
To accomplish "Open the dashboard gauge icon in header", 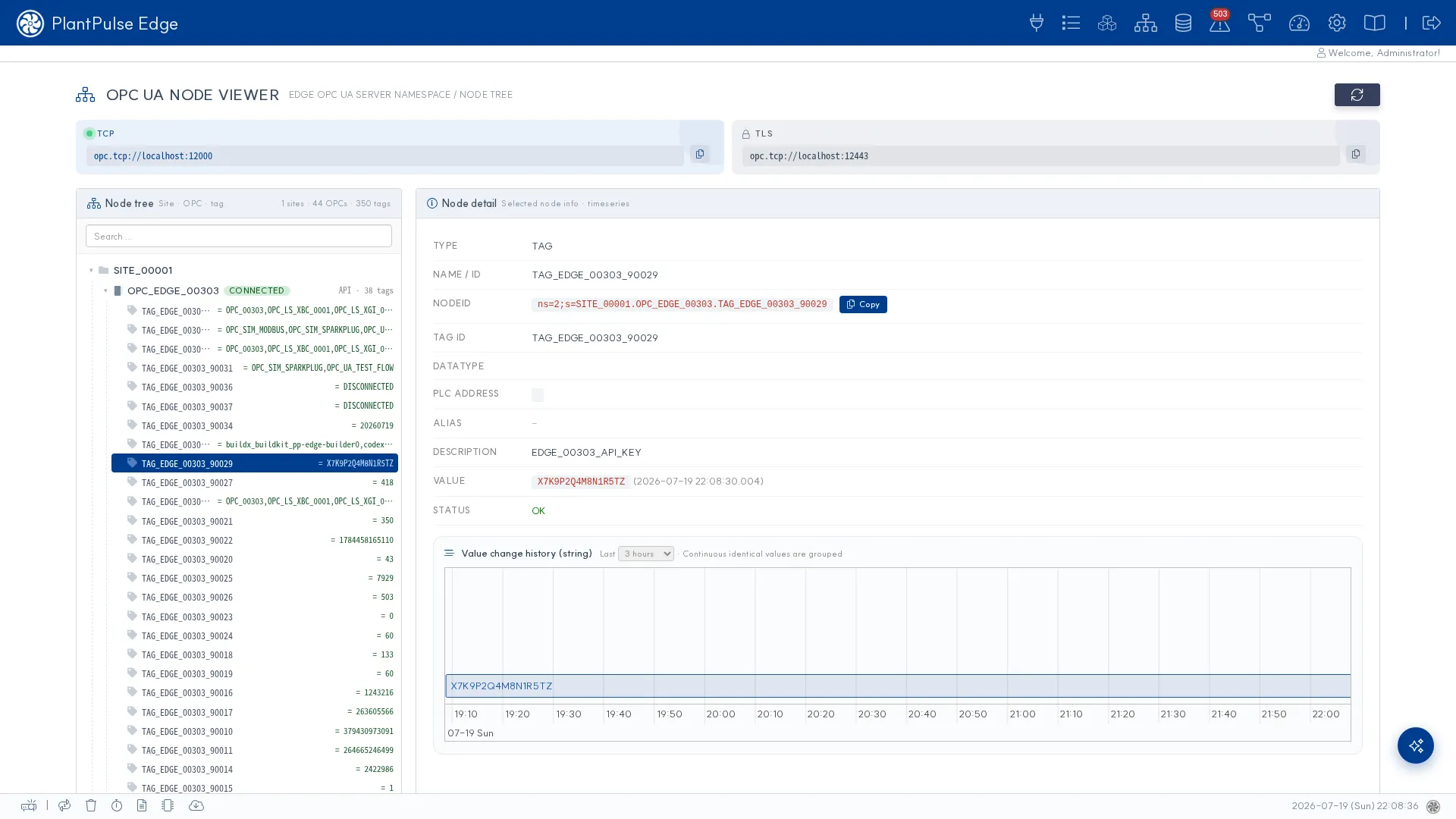I will click(x=1298, y=23).
